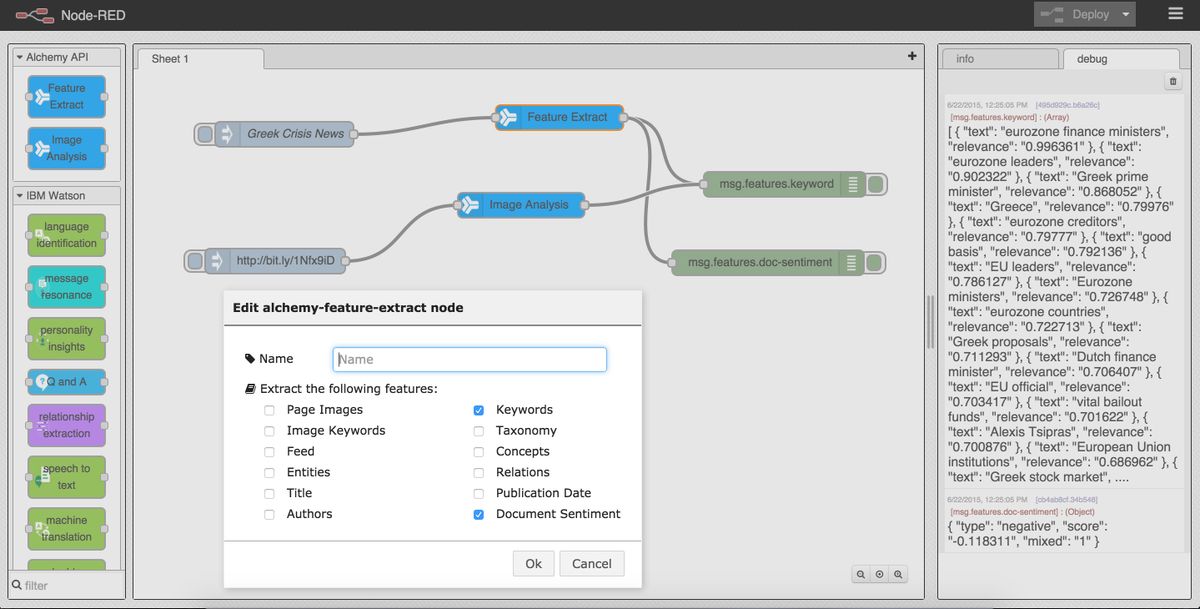Select the message resonance palette node
This screenshot has height=609, width=1200.
[x=66, y=287]
